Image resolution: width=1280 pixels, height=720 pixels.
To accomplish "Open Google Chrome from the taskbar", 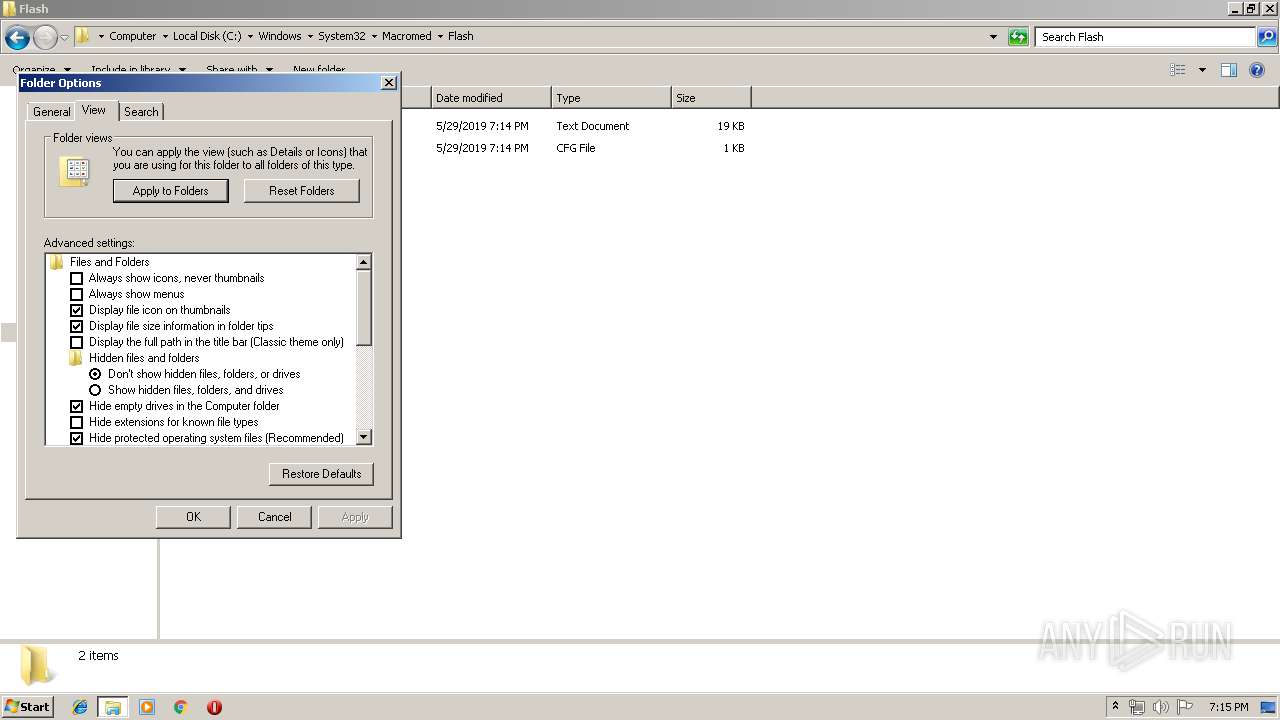I will tap(180, 707).
